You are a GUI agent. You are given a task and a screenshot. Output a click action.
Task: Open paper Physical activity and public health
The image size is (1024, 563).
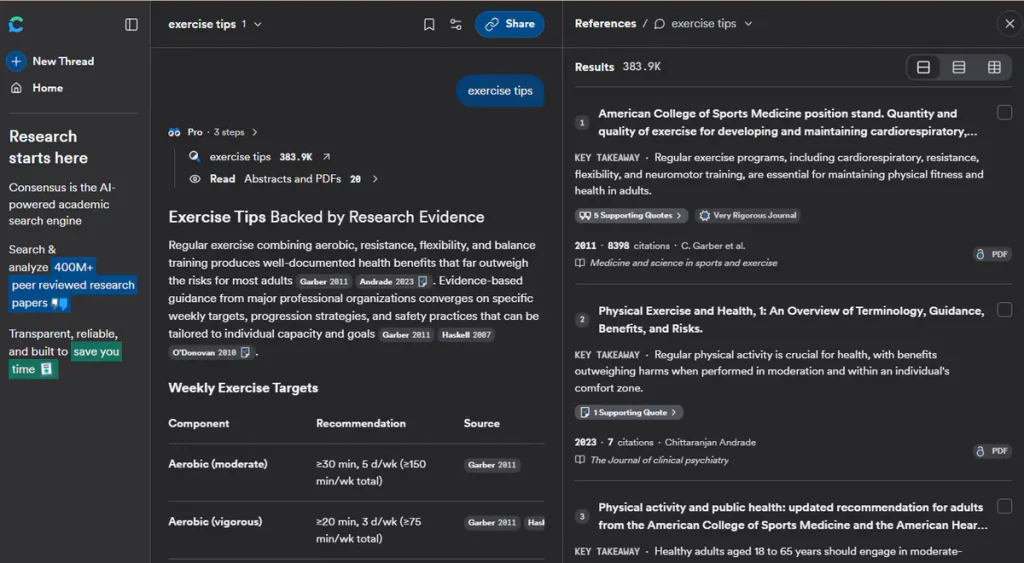793,516
